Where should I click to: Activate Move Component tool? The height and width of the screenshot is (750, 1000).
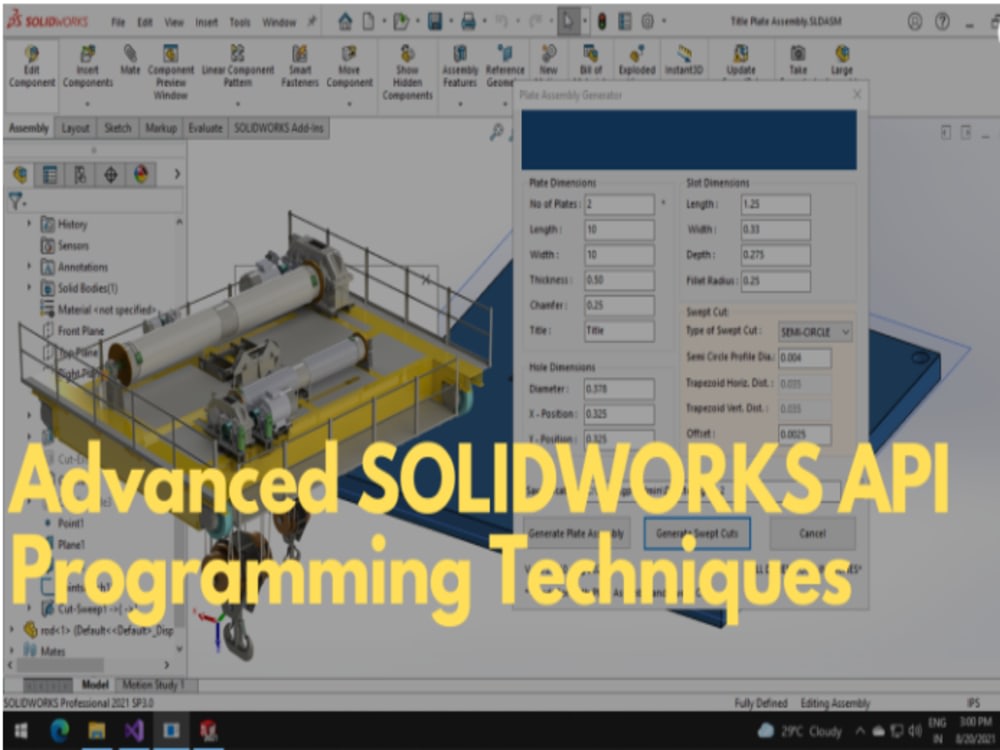point(349,66)
